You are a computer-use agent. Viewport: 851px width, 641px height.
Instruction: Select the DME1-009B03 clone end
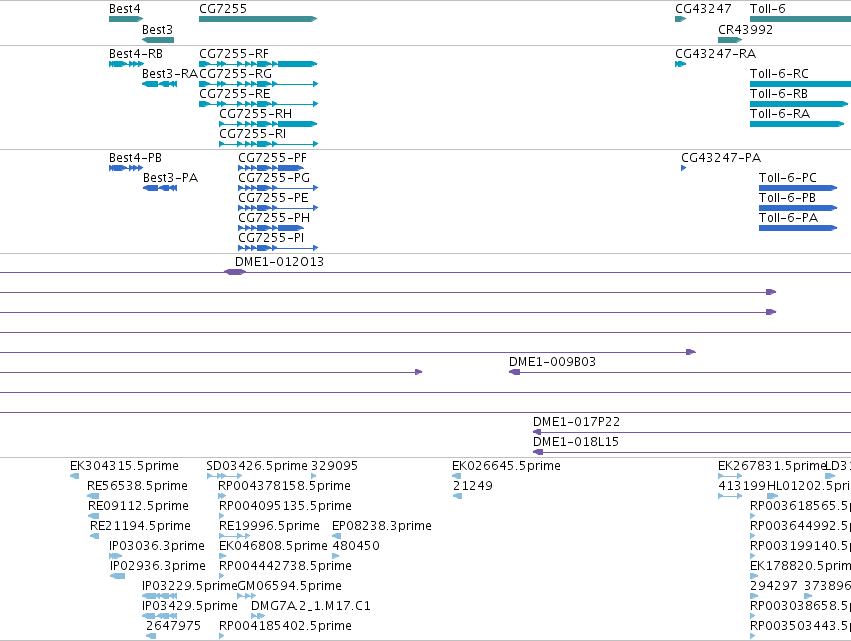[x=515, y=372]
